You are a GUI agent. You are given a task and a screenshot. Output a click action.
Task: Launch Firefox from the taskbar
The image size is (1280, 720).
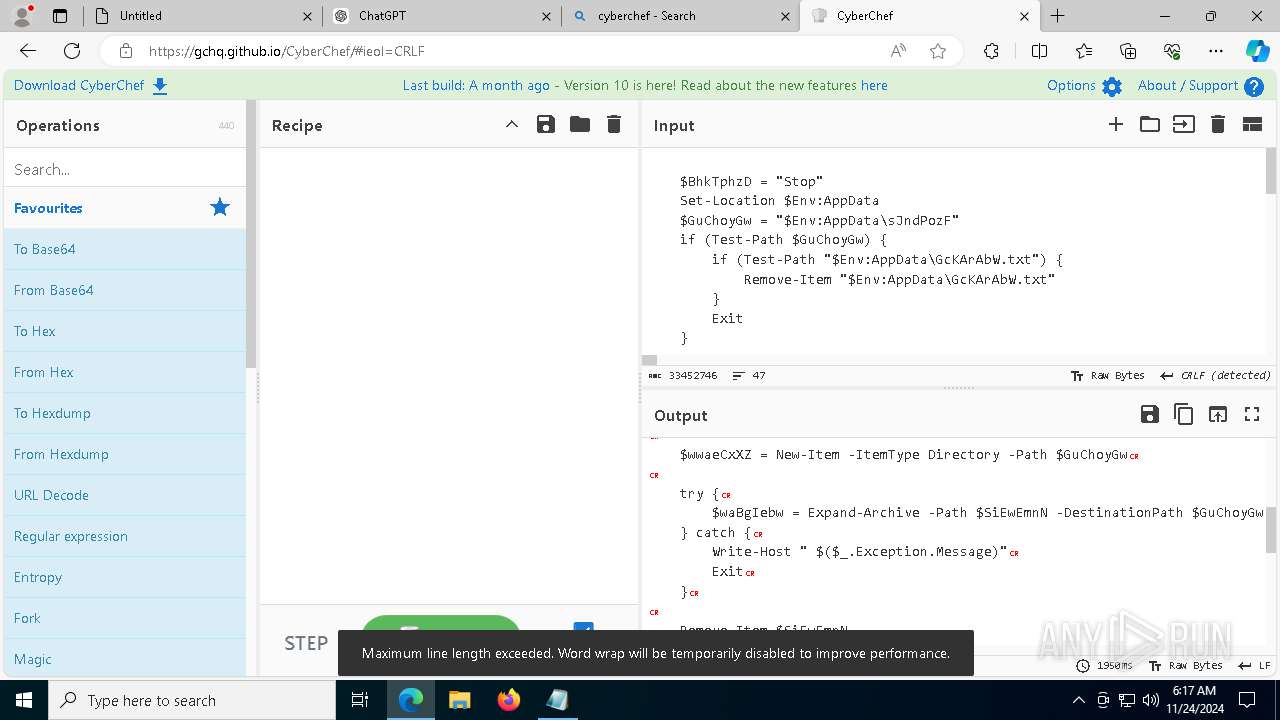coord(509,700)
